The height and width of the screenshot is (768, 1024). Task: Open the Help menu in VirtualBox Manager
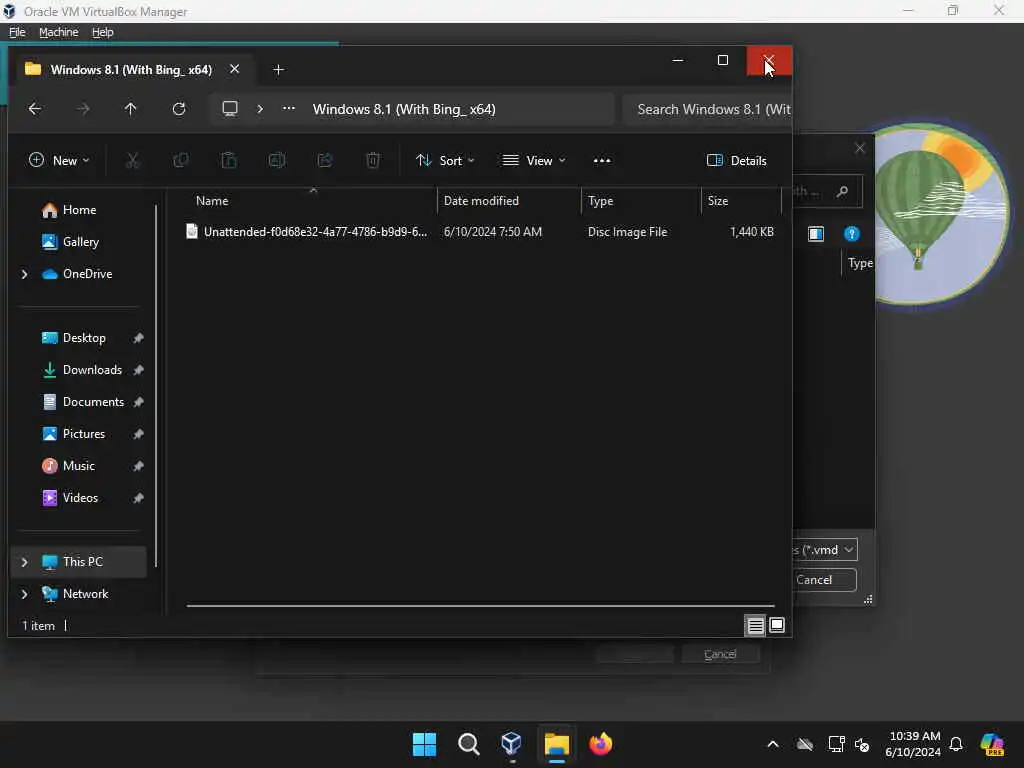click(103, 32)
